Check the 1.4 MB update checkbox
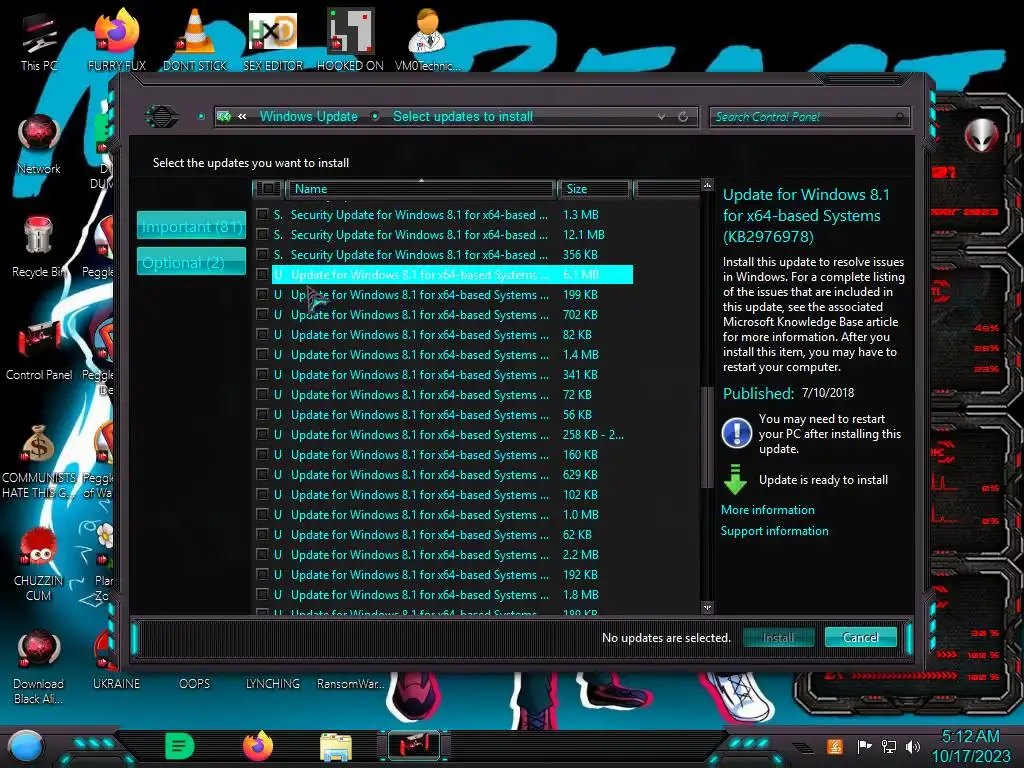This screenshot has width=1024, height=768. pyautogui.click(x=263, y=355)
